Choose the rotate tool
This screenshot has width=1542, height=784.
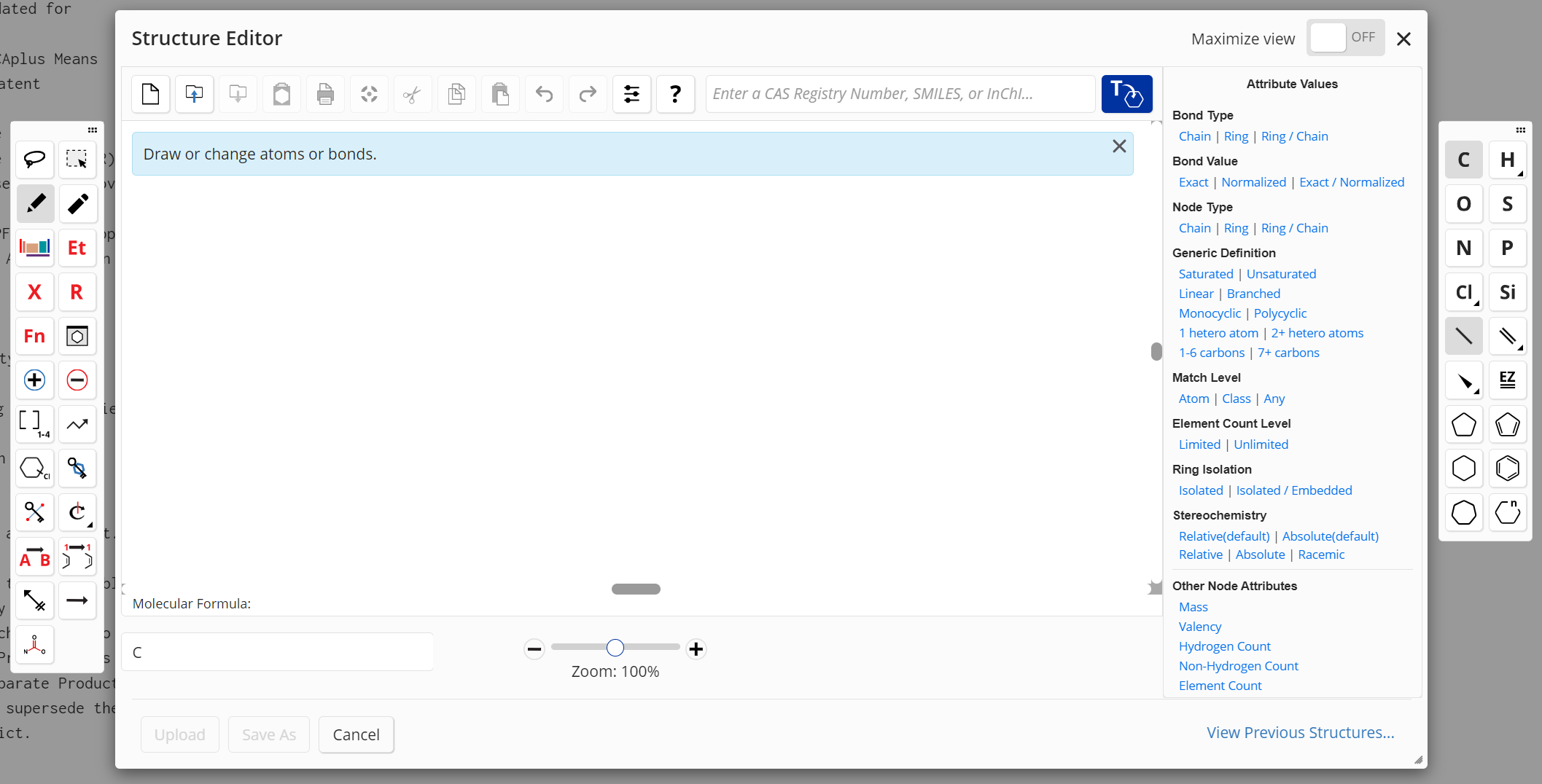tap(77, 512)
